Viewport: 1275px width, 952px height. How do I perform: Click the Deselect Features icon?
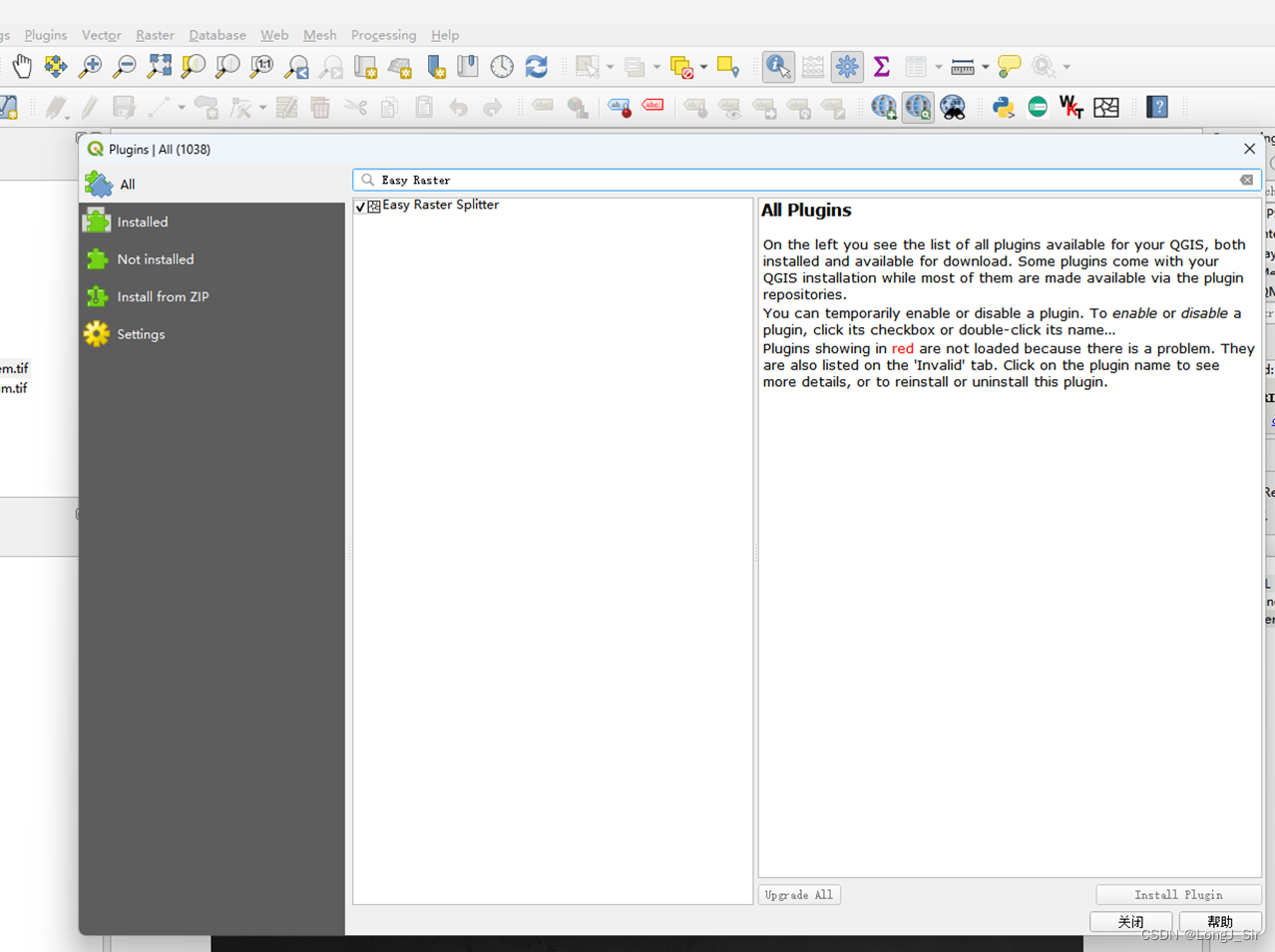[x=682, y=67]
